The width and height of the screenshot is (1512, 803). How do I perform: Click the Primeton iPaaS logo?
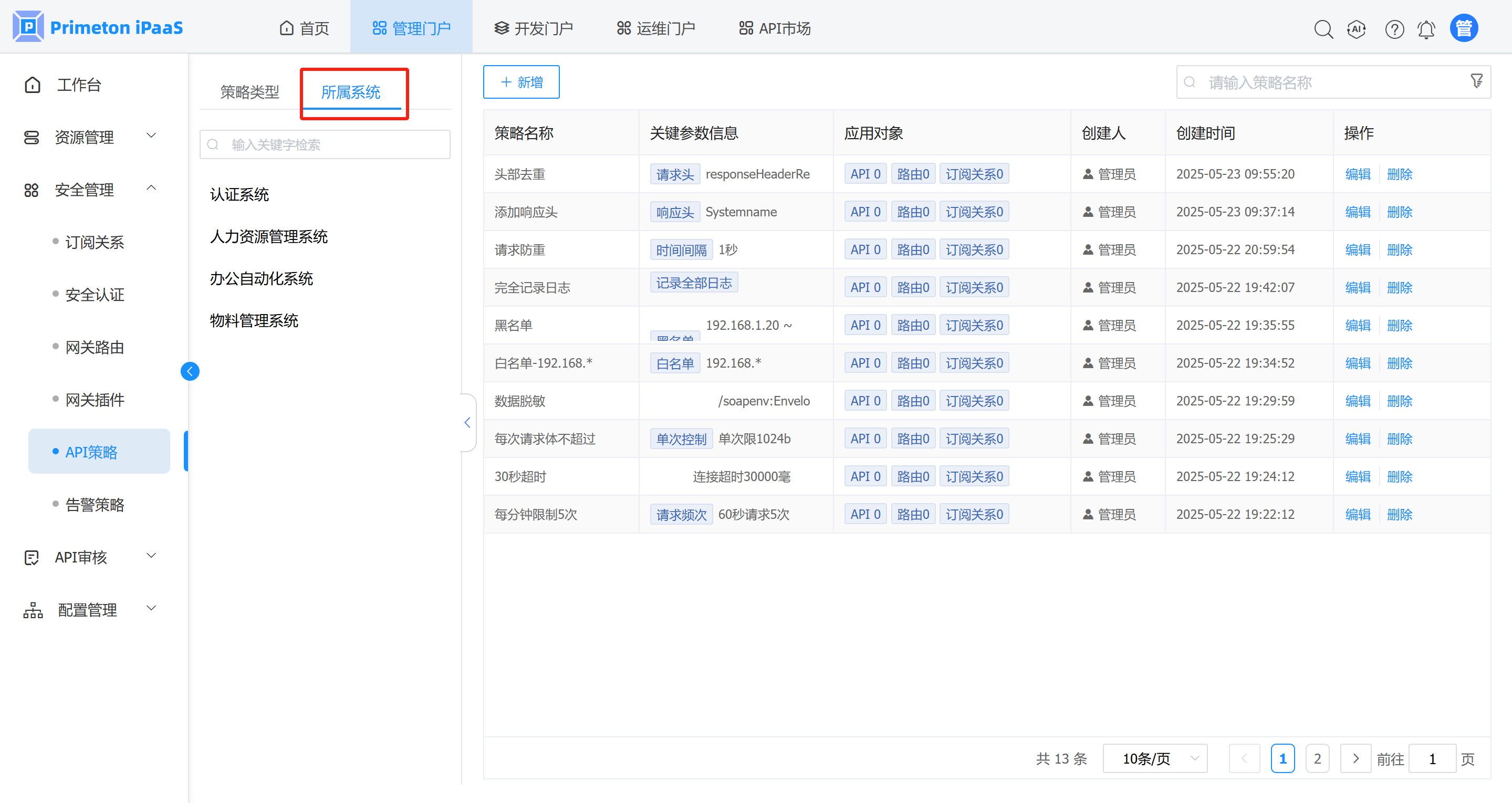click(98, 27)
